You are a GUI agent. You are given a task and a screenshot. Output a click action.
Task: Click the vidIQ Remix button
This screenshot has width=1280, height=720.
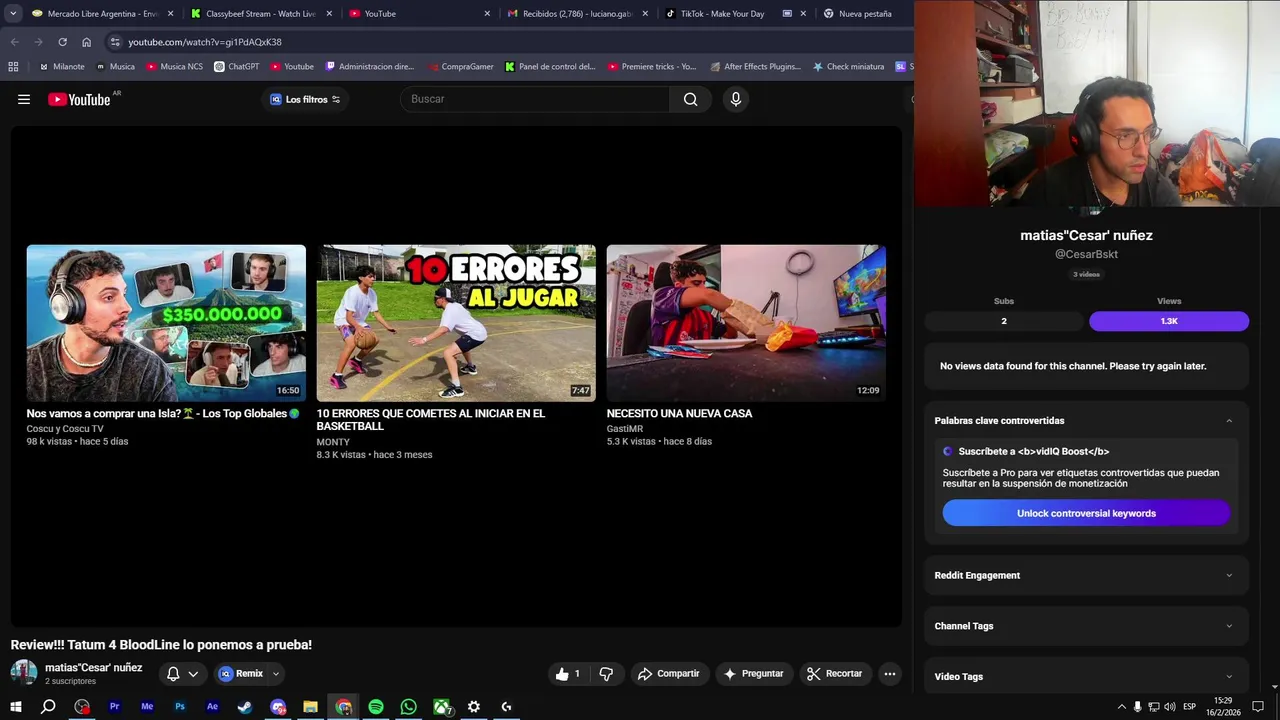click(x=241, y=674)
